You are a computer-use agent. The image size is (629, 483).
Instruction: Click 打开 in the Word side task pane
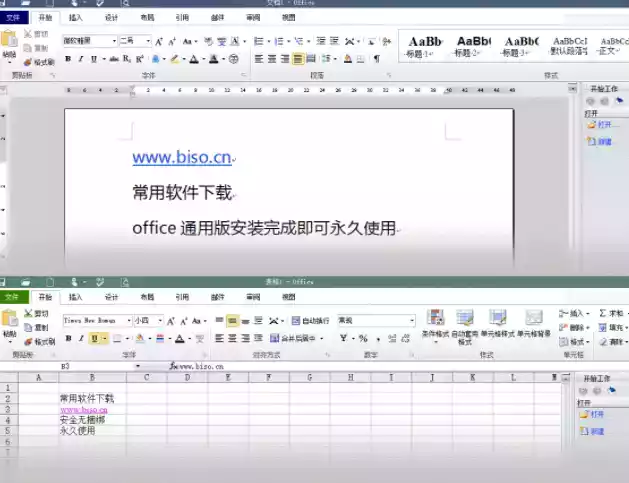tap(603, 125)
